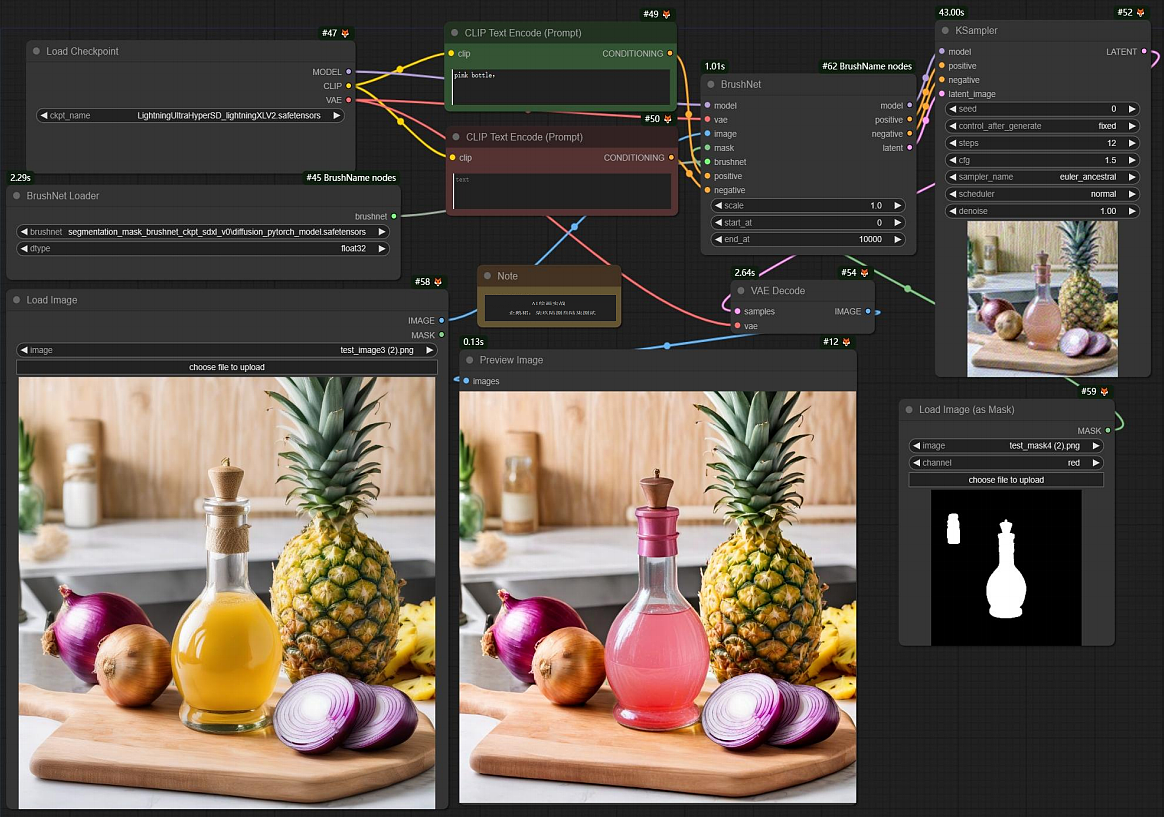Image resolution: width=1164 pixels, height=817 pixels.
Task: Open the image selector showing test_image3 (2).png
Action: 226,350
